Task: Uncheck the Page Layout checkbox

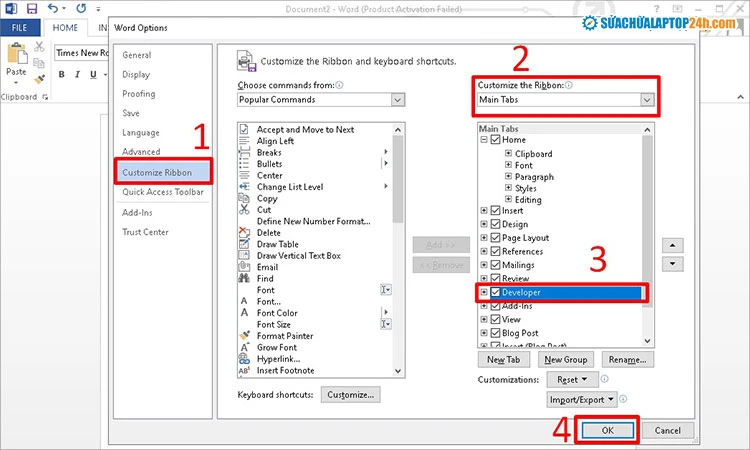Action: [x=495, y=238]
